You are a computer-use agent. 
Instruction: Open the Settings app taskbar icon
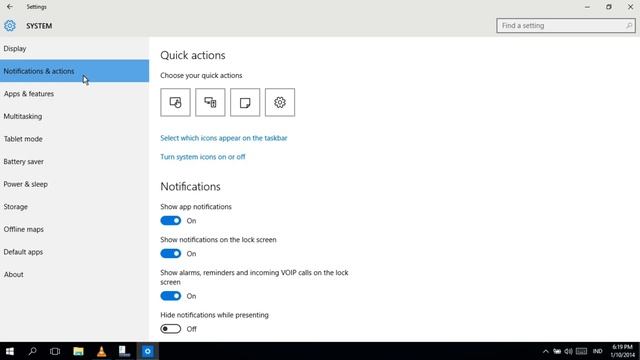click(147, 351)
